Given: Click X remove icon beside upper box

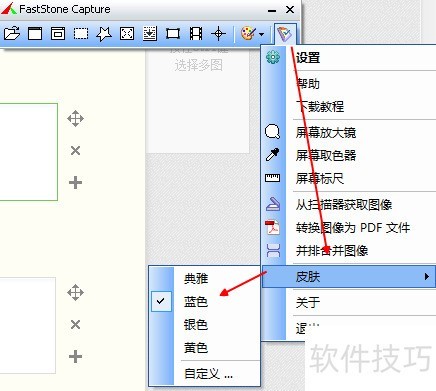Looking at the screenshot, I should [x=76, y=151].
